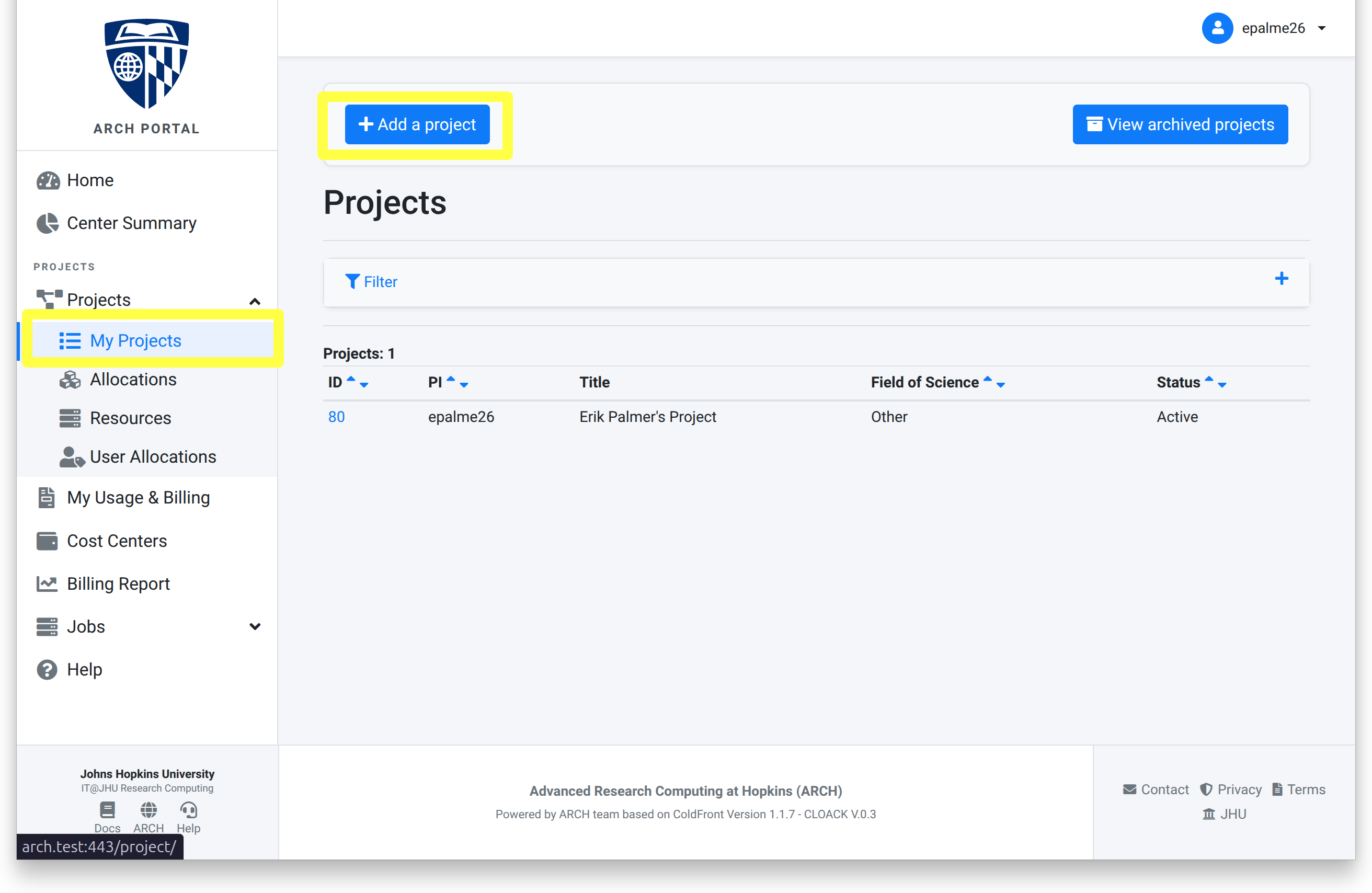Image resolution: width=1372 pixels, height=893 pixels.
Task: Click the Filter funnel icon
Action: (352, 281)
